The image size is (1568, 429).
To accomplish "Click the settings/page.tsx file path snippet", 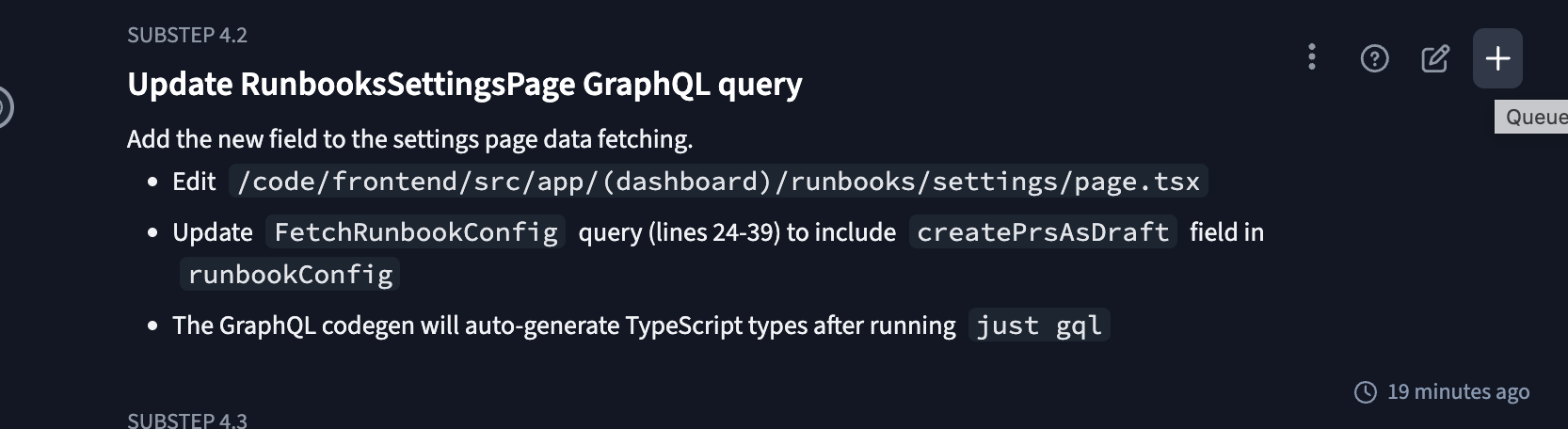I will (718, 182).
